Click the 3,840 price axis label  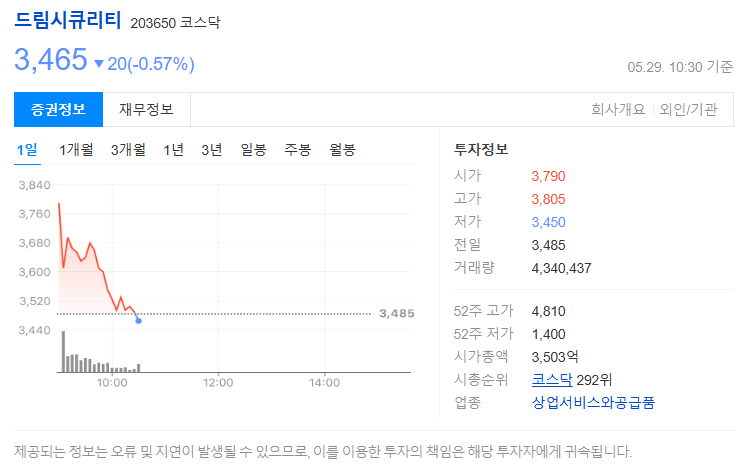coord(34,185)
